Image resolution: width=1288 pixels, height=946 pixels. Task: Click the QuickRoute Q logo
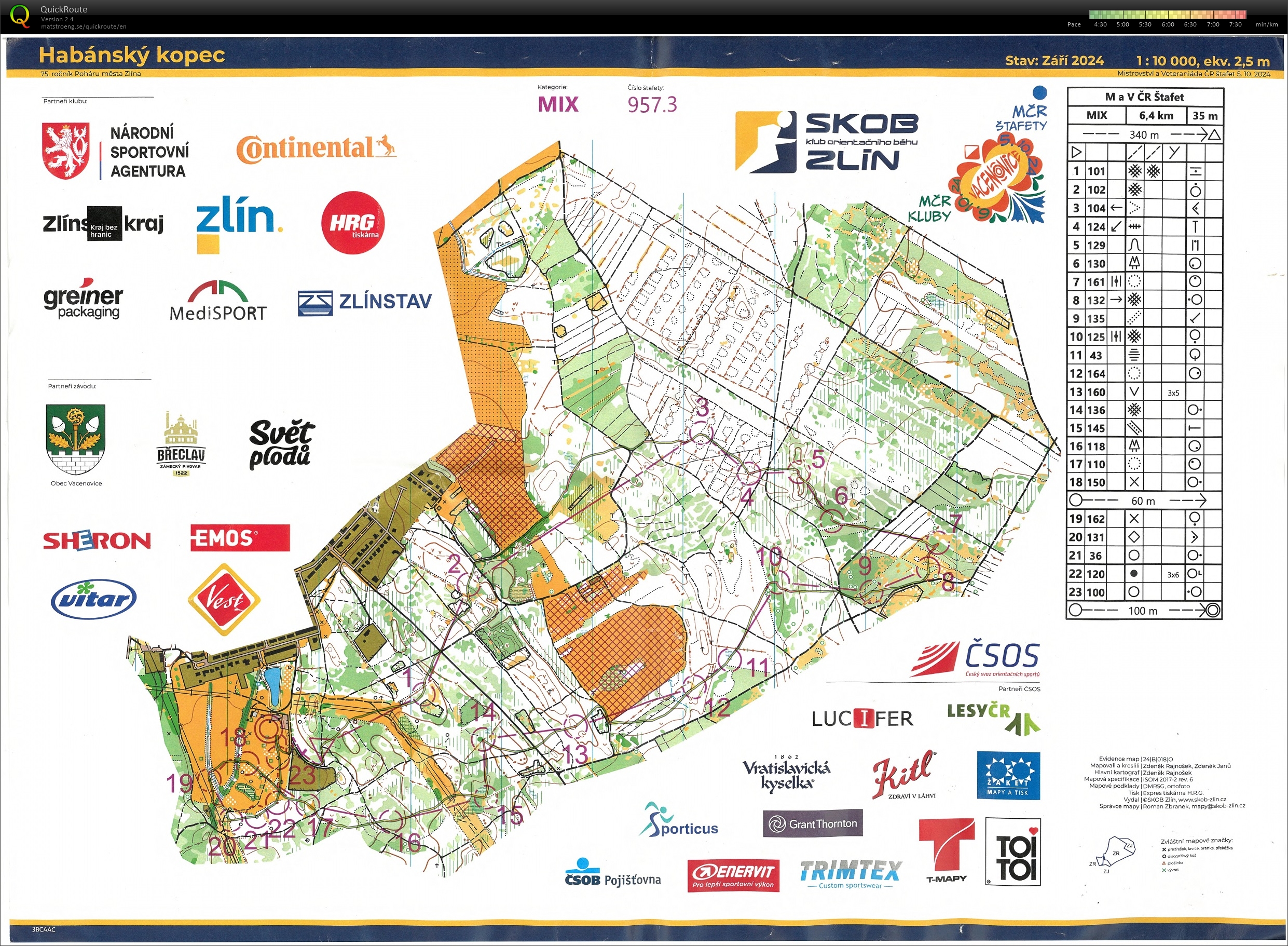point(19,16)
